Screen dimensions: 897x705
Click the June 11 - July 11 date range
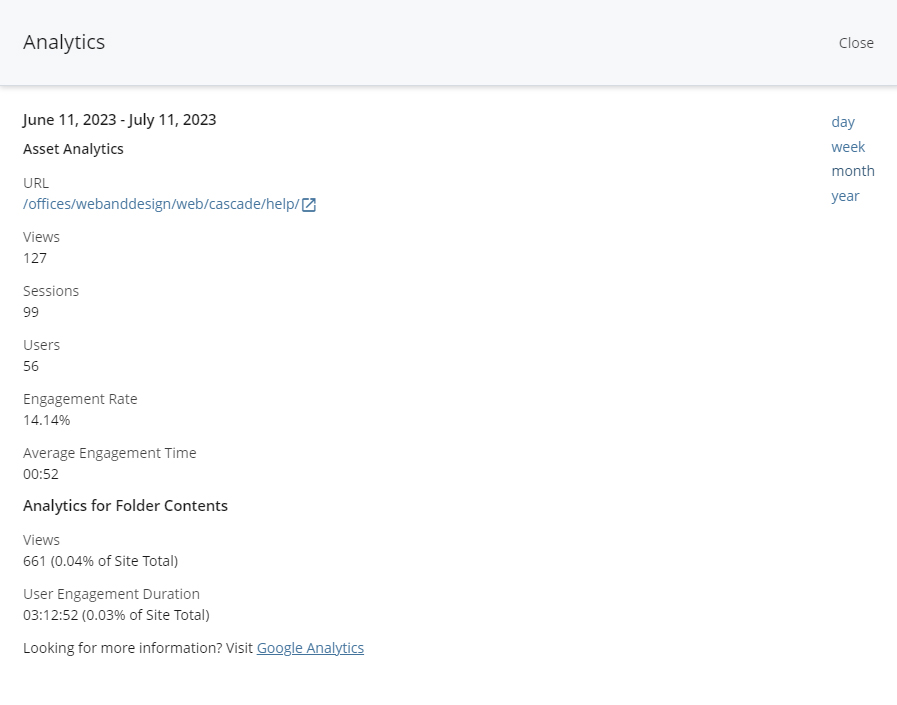tap(119, 120)
